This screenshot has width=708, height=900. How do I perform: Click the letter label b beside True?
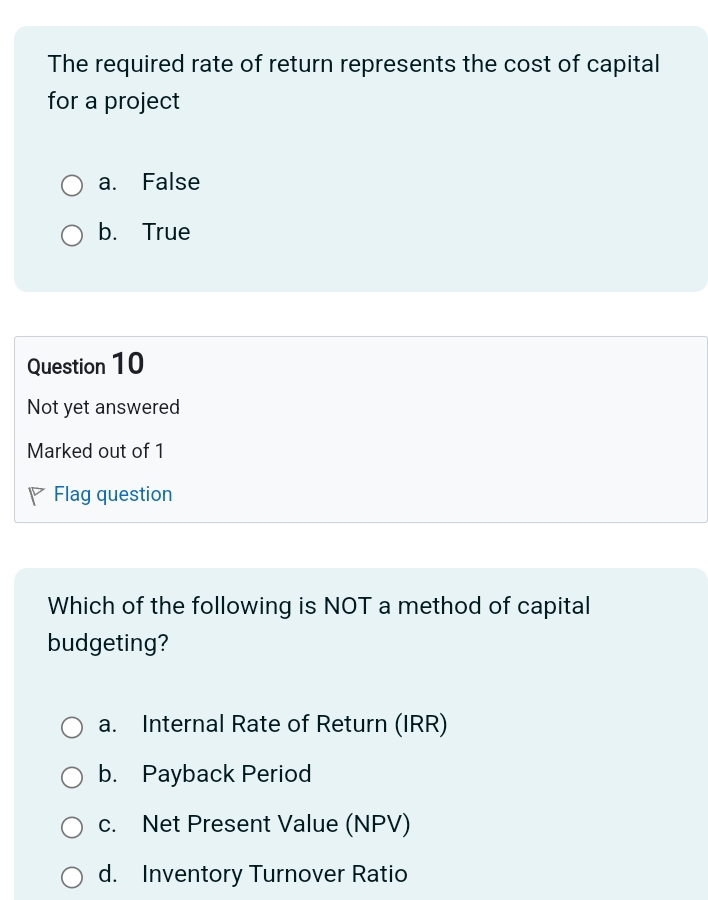[x=107, y=232]
